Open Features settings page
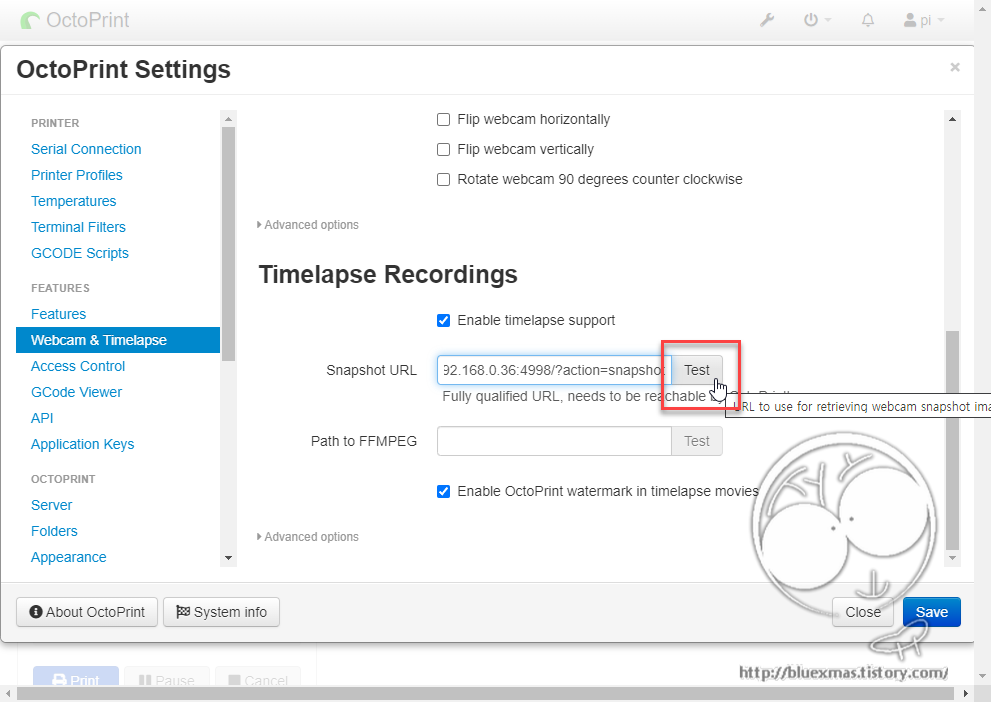This screenshot has height=702, width=991. pyautogui.click(x=58, y=314)
